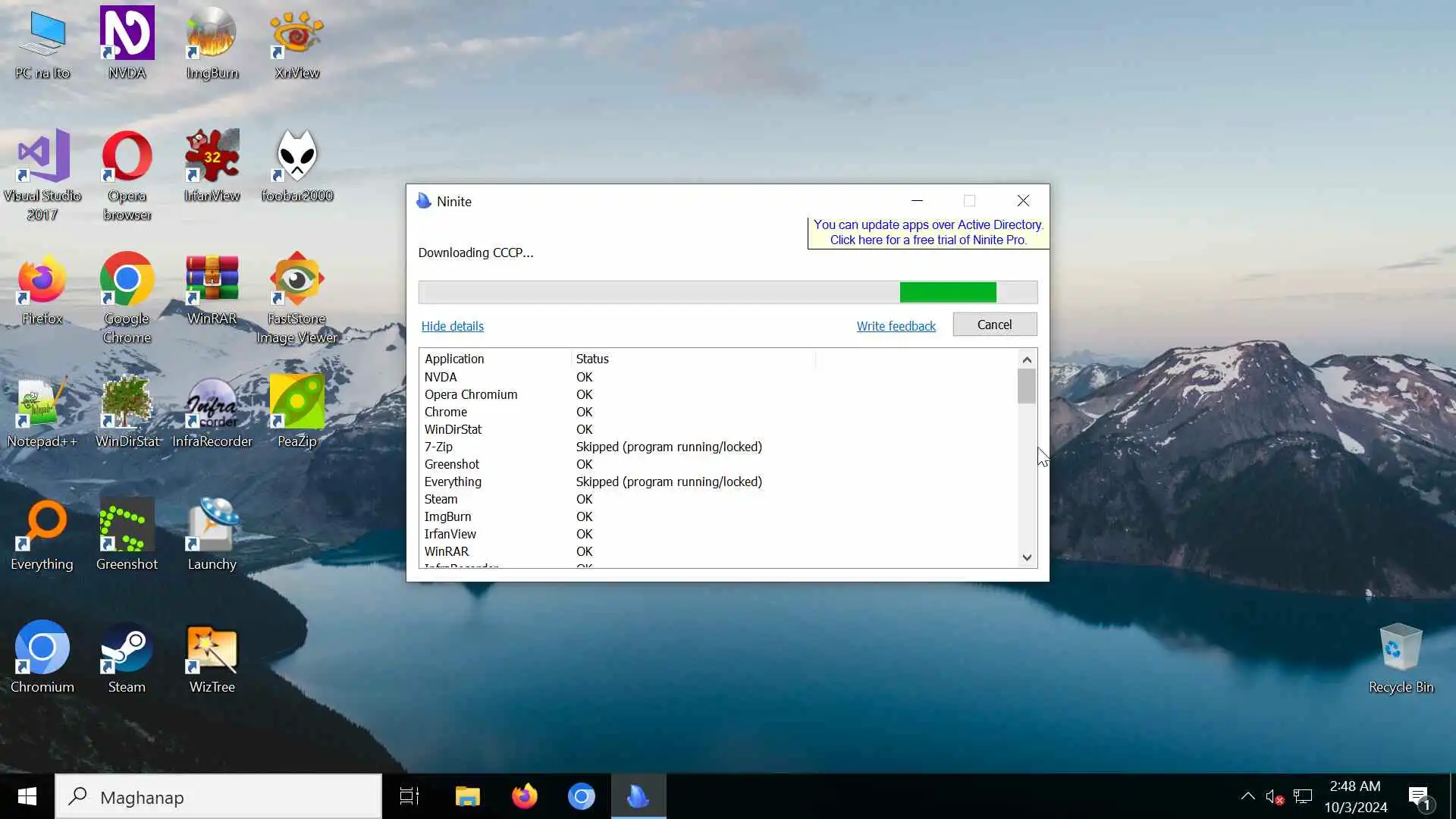
Task: Open the Steam desktop shortcut
Action: coord(127,648)
